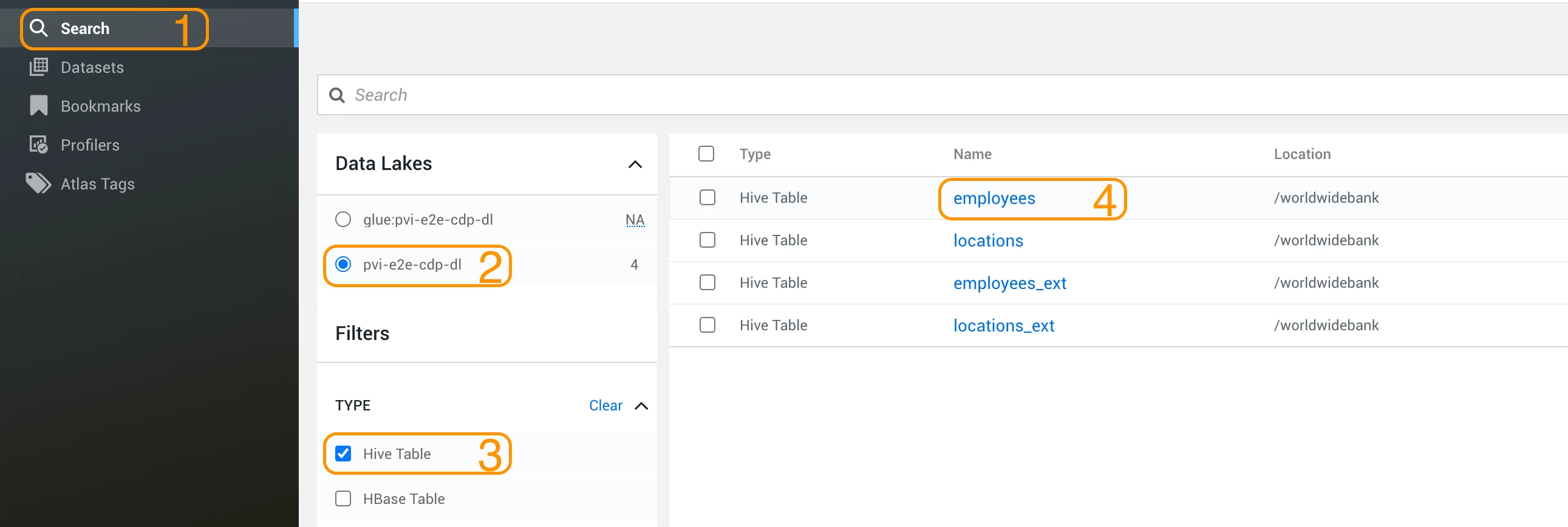This screenshot has width=1568, height=527.
Task: Click the Atlas Tags tag icon
Action: point(39,183)
